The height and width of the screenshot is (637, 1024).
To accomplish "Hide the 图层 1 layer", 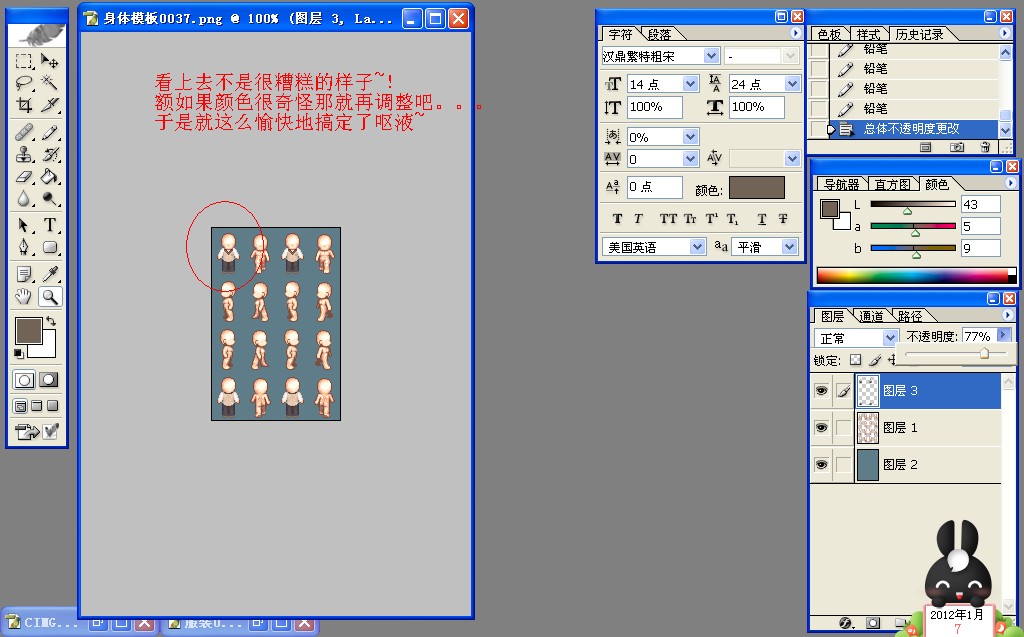I will pos(822,428).
